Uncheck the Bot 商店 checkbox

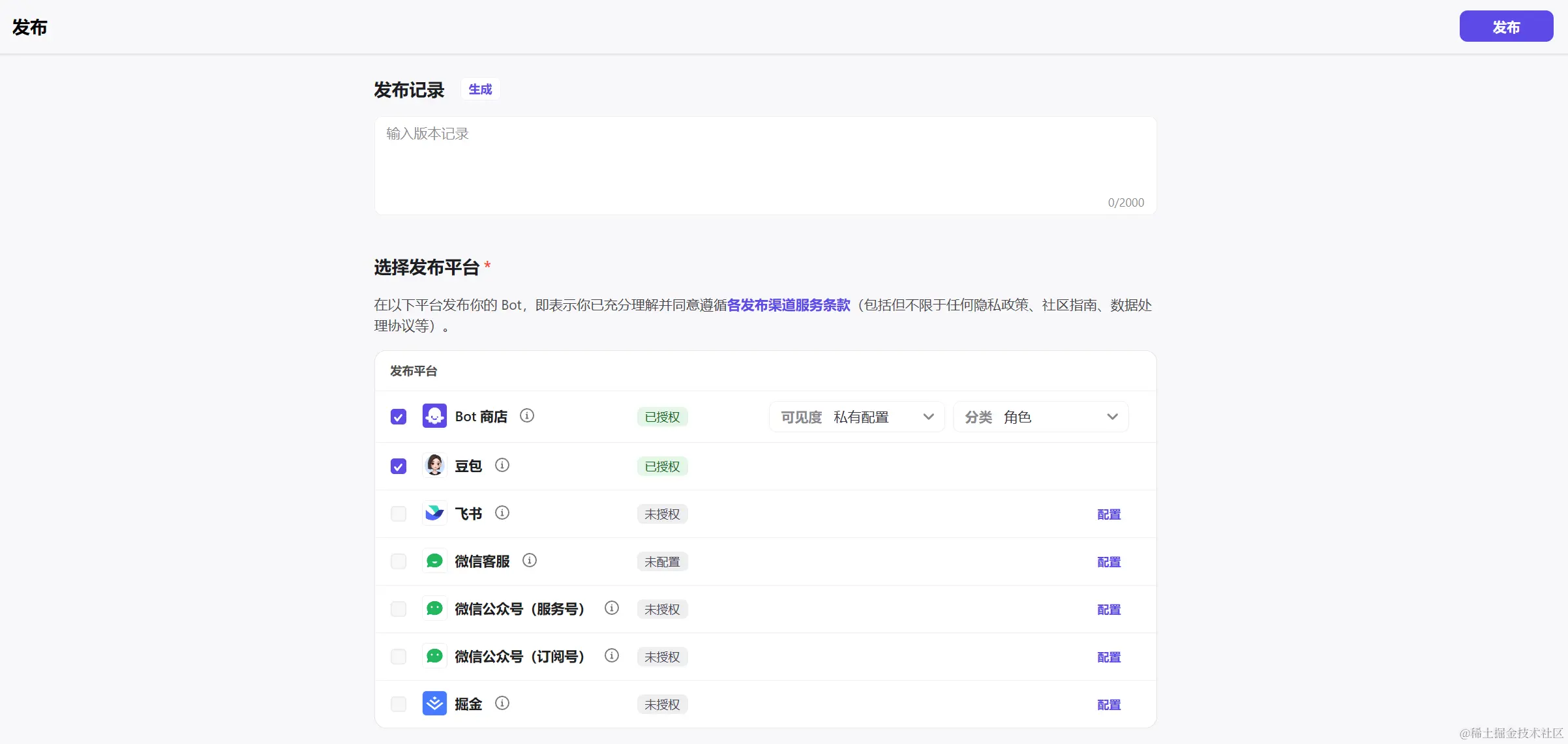399,417
